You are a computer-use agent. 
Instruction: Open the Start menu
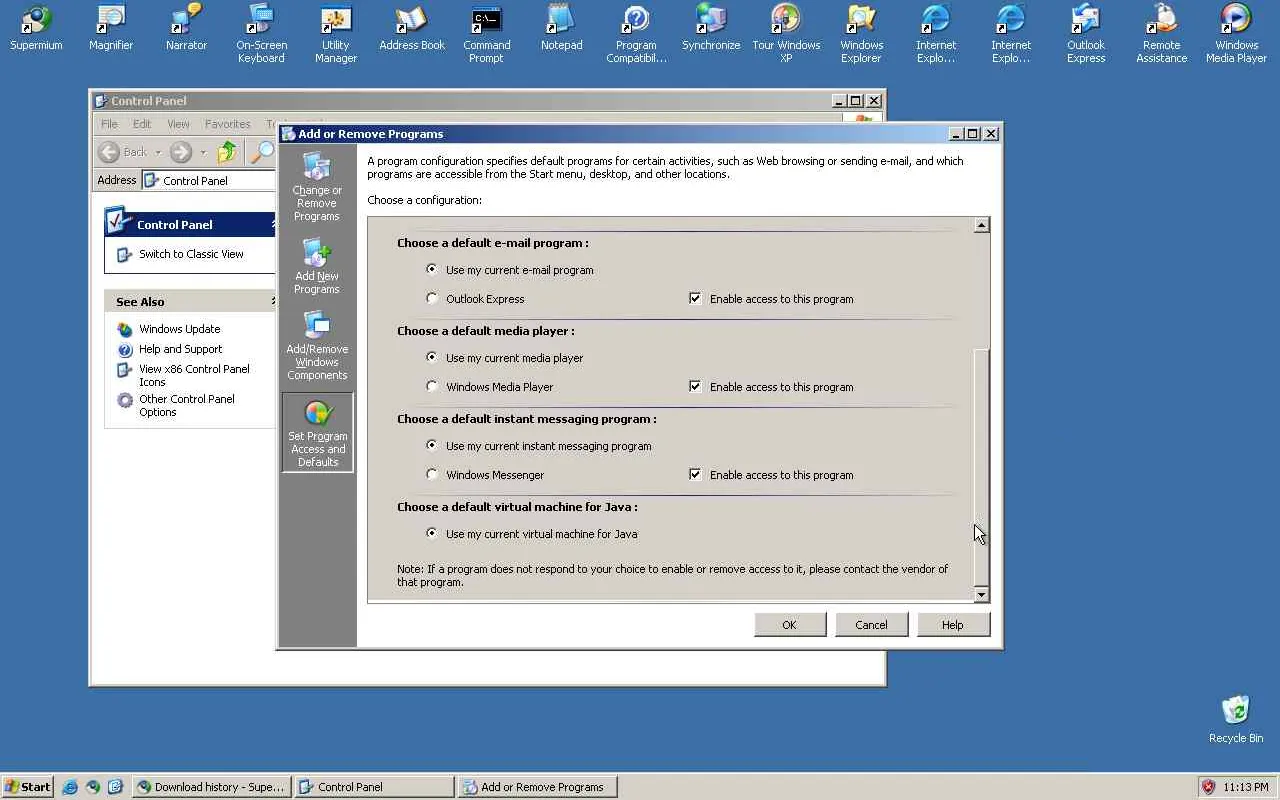tap(28, 787)
